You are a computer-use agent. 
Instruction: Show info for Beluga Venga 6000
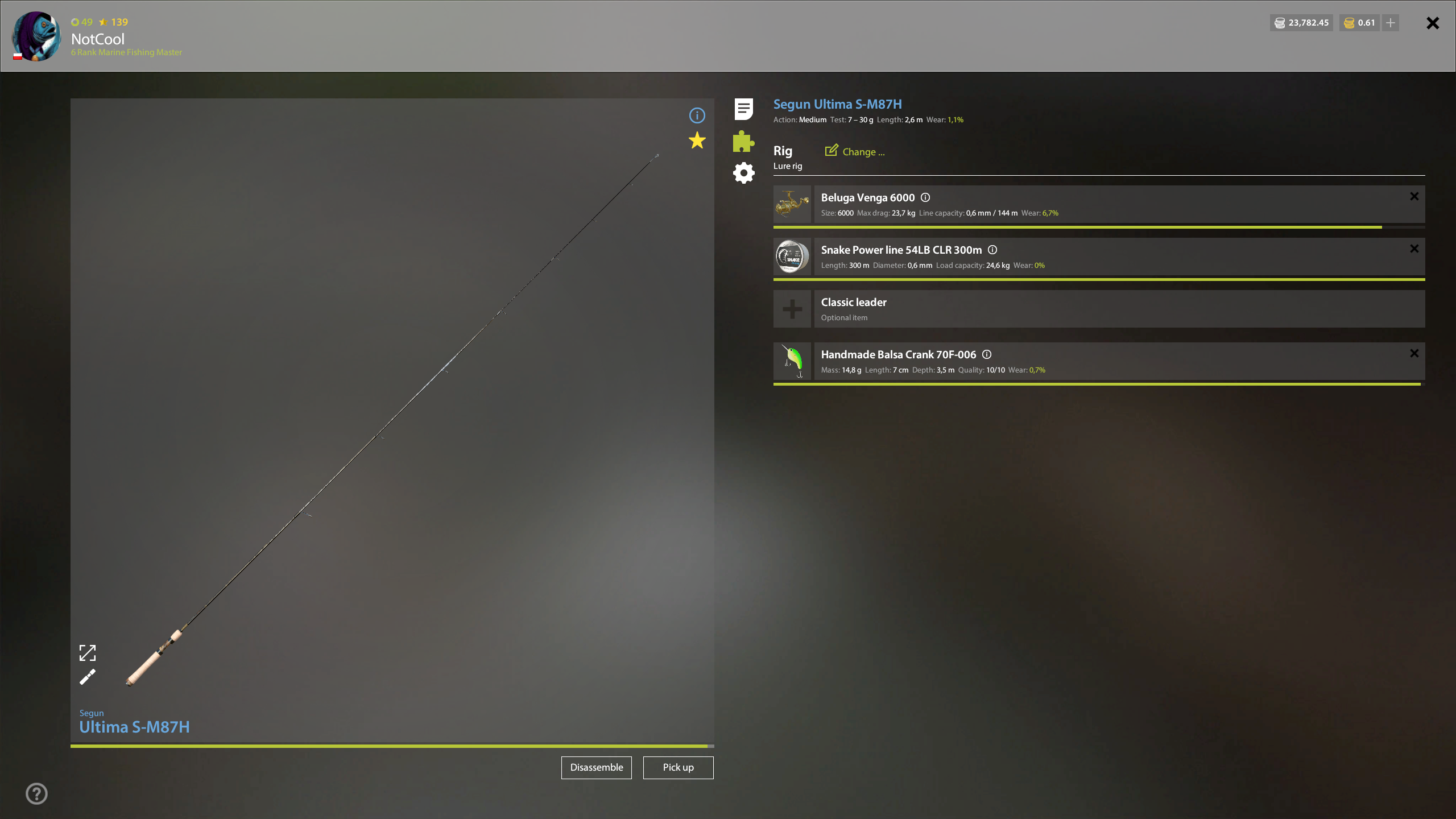(x=925, y=197)
